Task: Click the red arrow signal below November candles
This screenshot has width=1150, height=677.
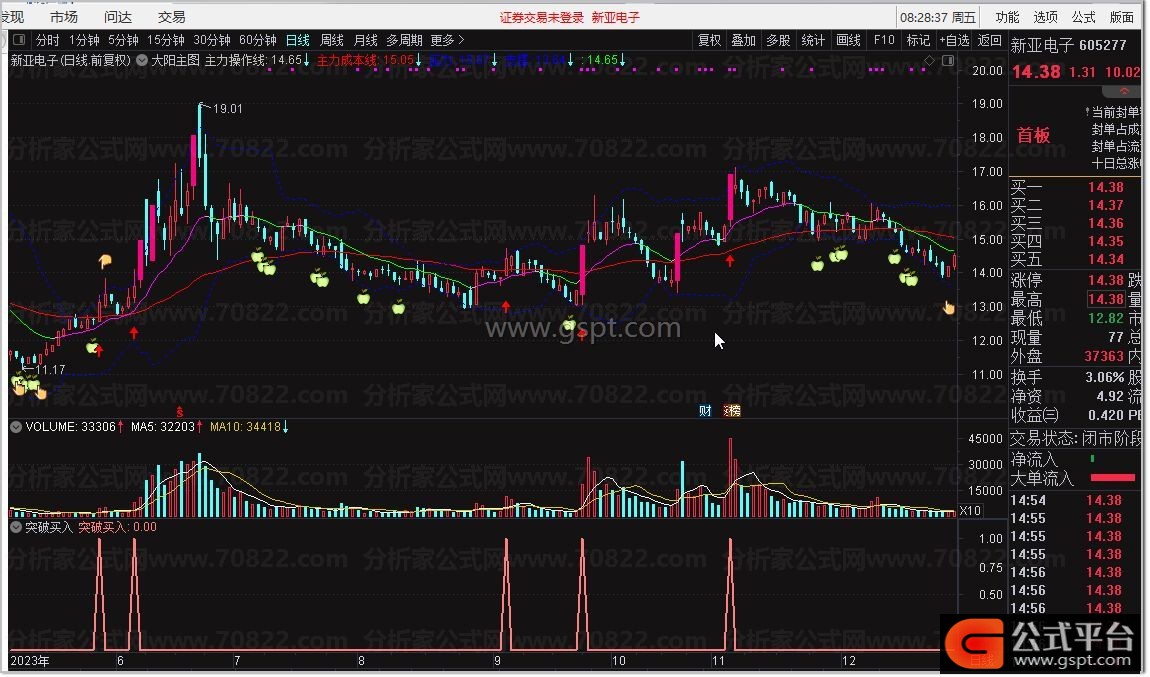Action: point(730,260)
